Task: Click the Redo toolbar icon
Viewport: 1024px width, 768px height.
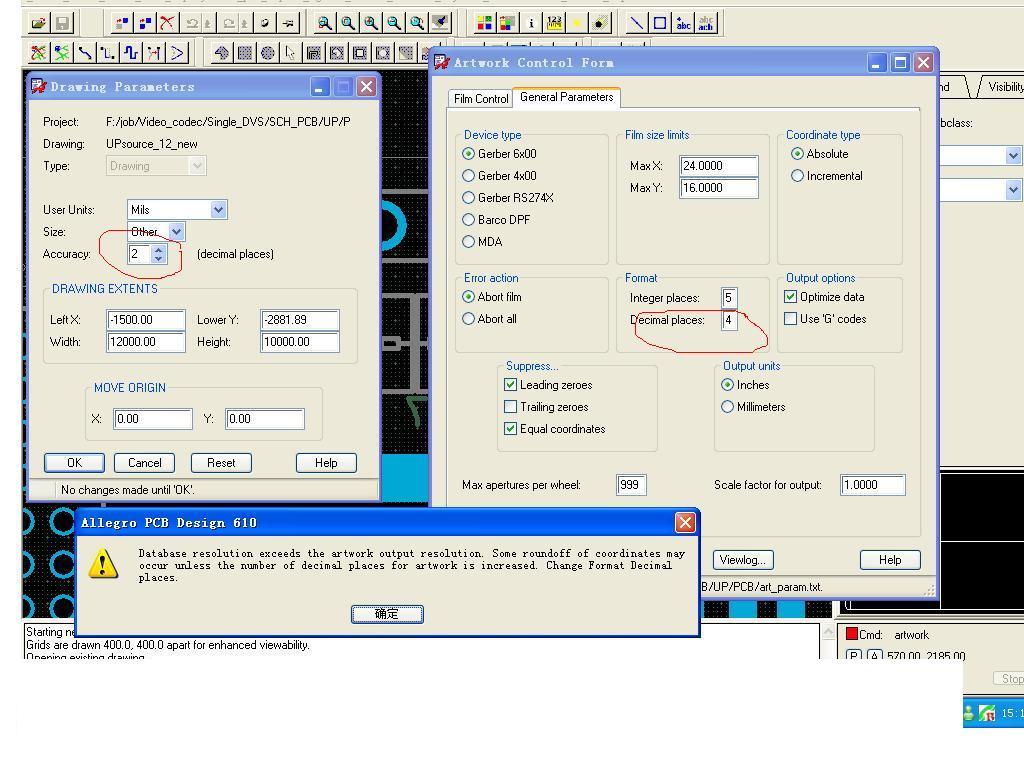Action: coord(229,24)
